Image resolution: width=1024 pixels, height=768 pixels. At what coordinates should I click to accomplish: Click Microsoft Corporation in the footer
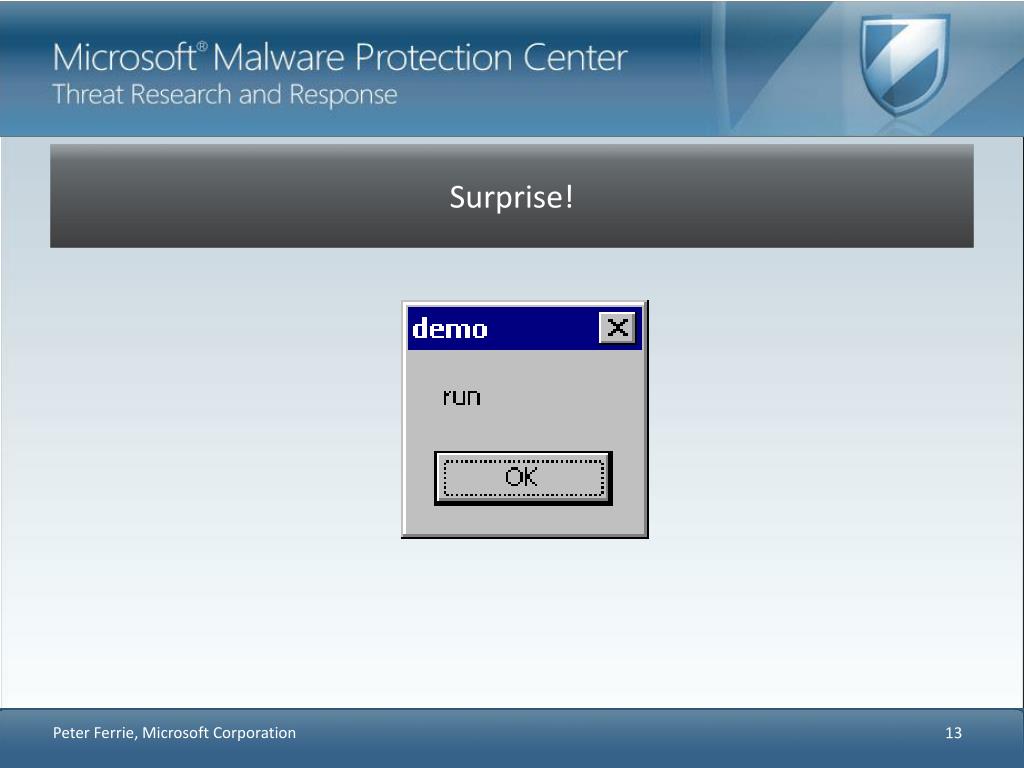tap(219, 733)
